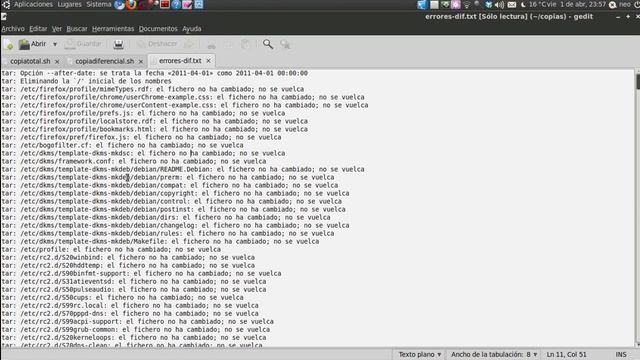This screenshot has width=640, height=360.
Task: Click the cut scissors icon
Action: (211, 44)
